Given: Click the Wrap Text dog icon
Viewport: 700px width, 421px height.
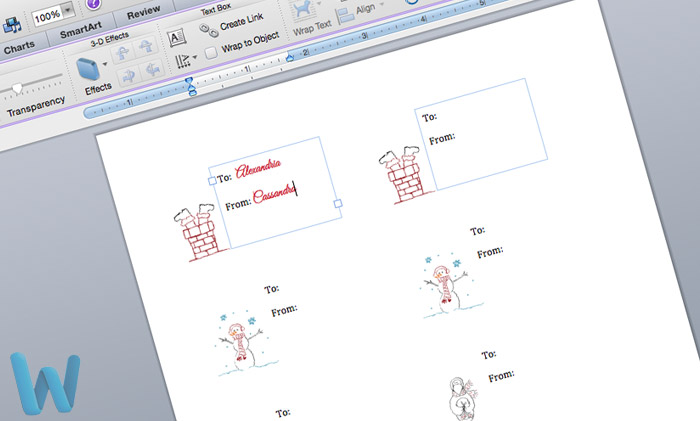Looking at the screenshot, I should coord(304,10).
